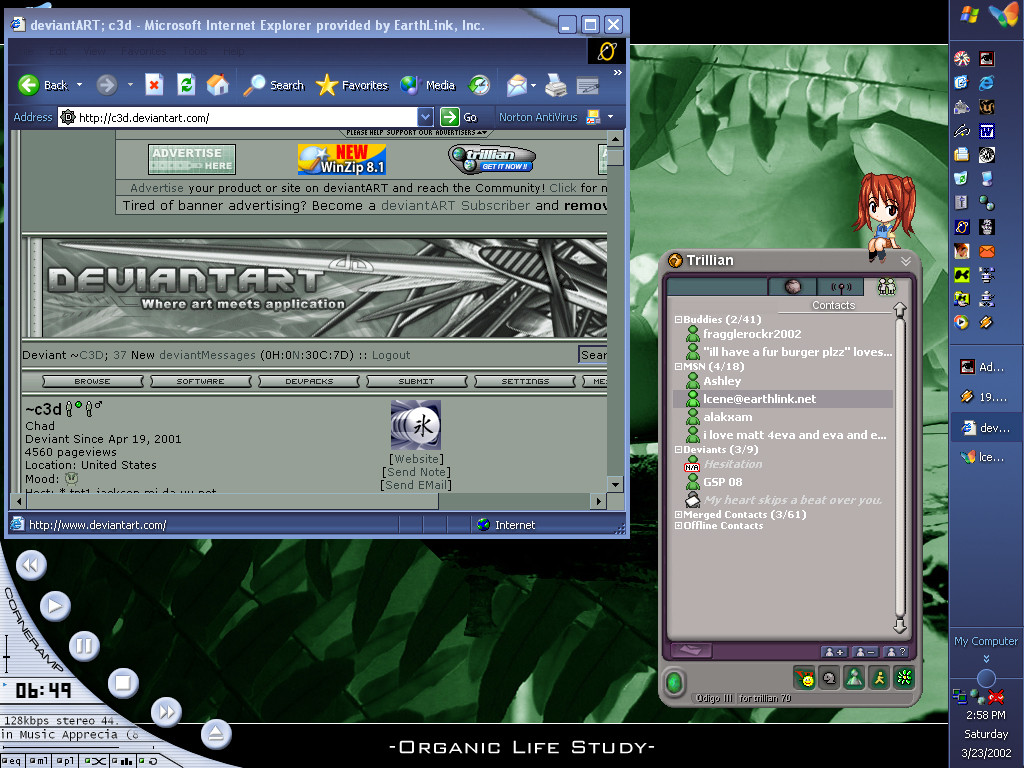Click the play button in CornerAmp
This screenshot has width=1024, height=768.
[x=55, y=606]
